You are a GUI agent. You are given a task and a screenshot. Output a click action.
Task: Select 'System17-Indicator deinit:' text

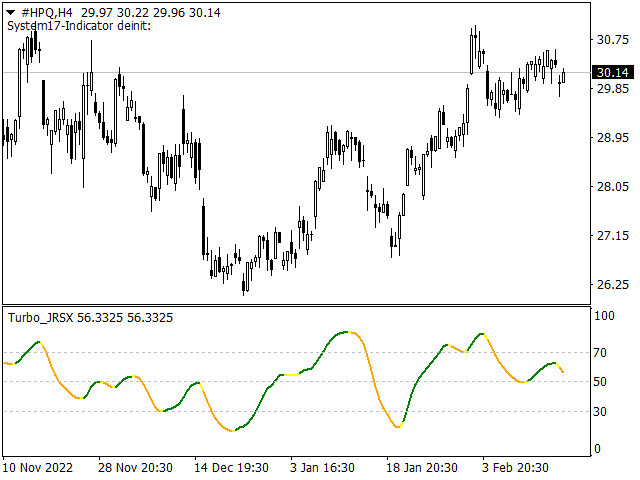[79, 26]
